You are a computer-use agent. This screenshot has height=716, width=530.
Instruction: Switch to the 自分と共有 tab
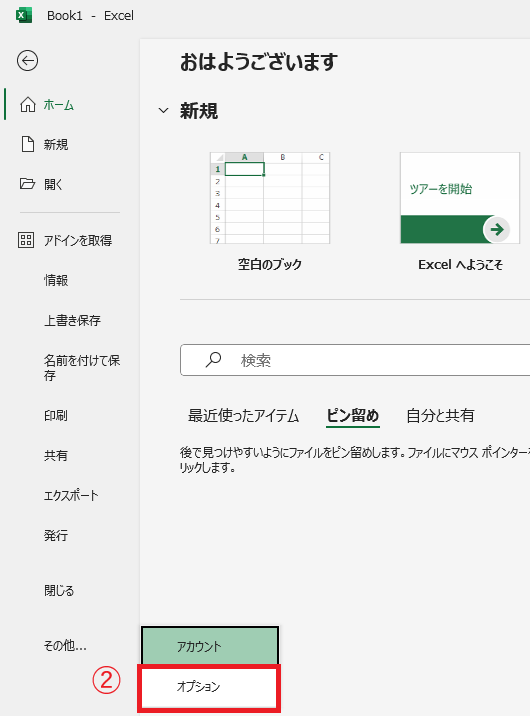pos(441,416)
